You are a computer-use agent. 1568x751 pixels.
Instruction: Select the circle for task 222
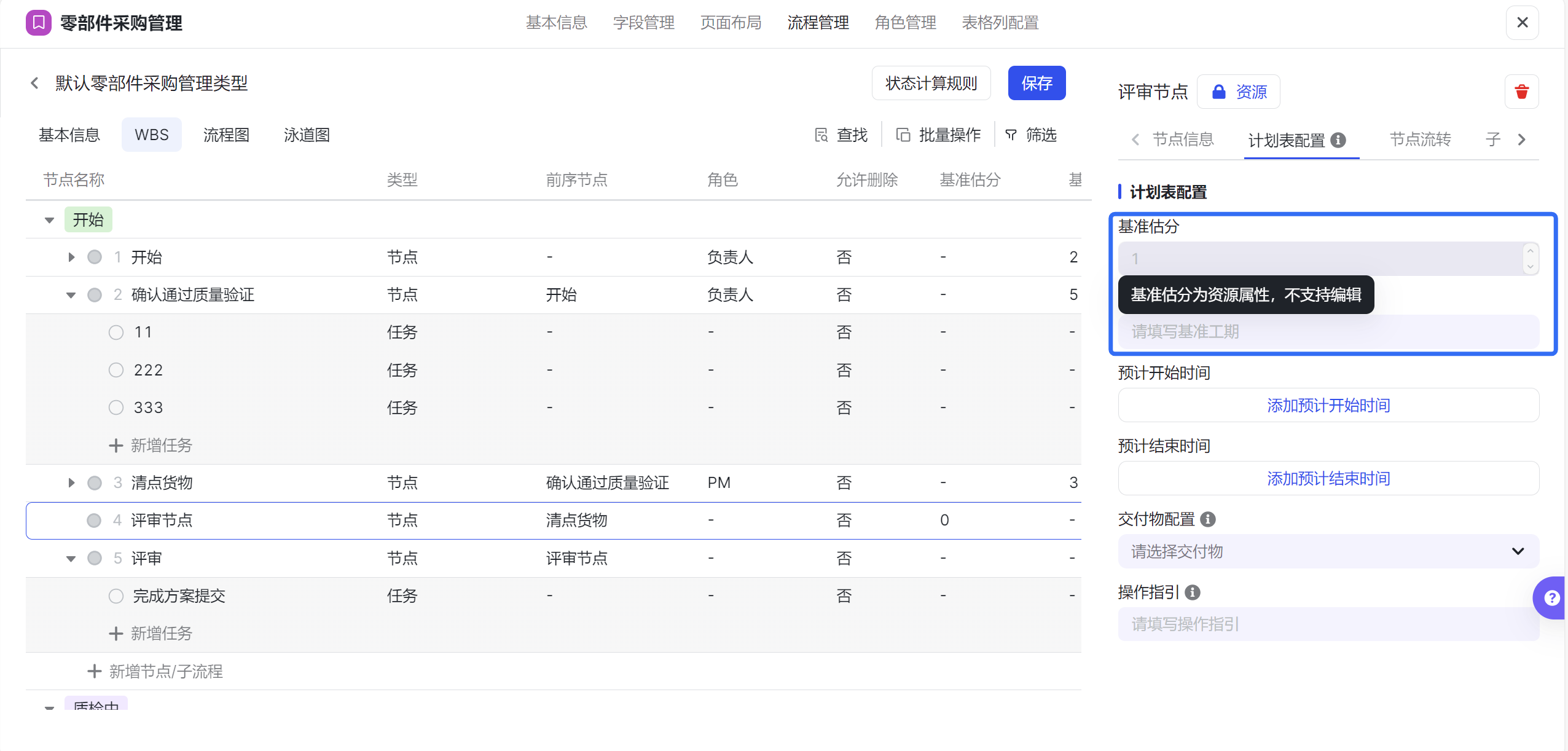pos(116,370)
